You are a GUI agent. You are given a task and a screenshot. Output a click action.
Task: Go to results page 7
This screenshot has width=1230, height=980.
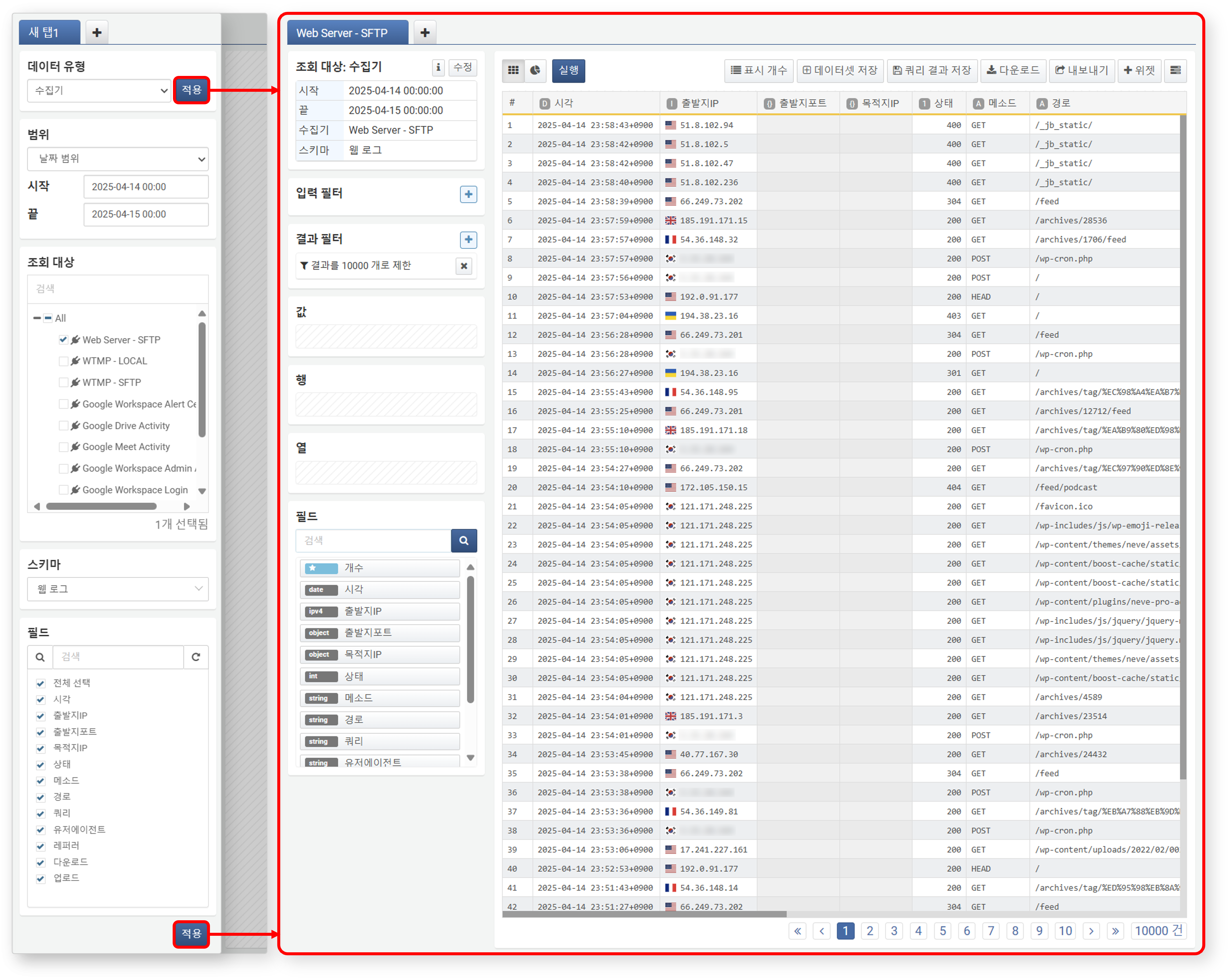(x=991, y=931)
